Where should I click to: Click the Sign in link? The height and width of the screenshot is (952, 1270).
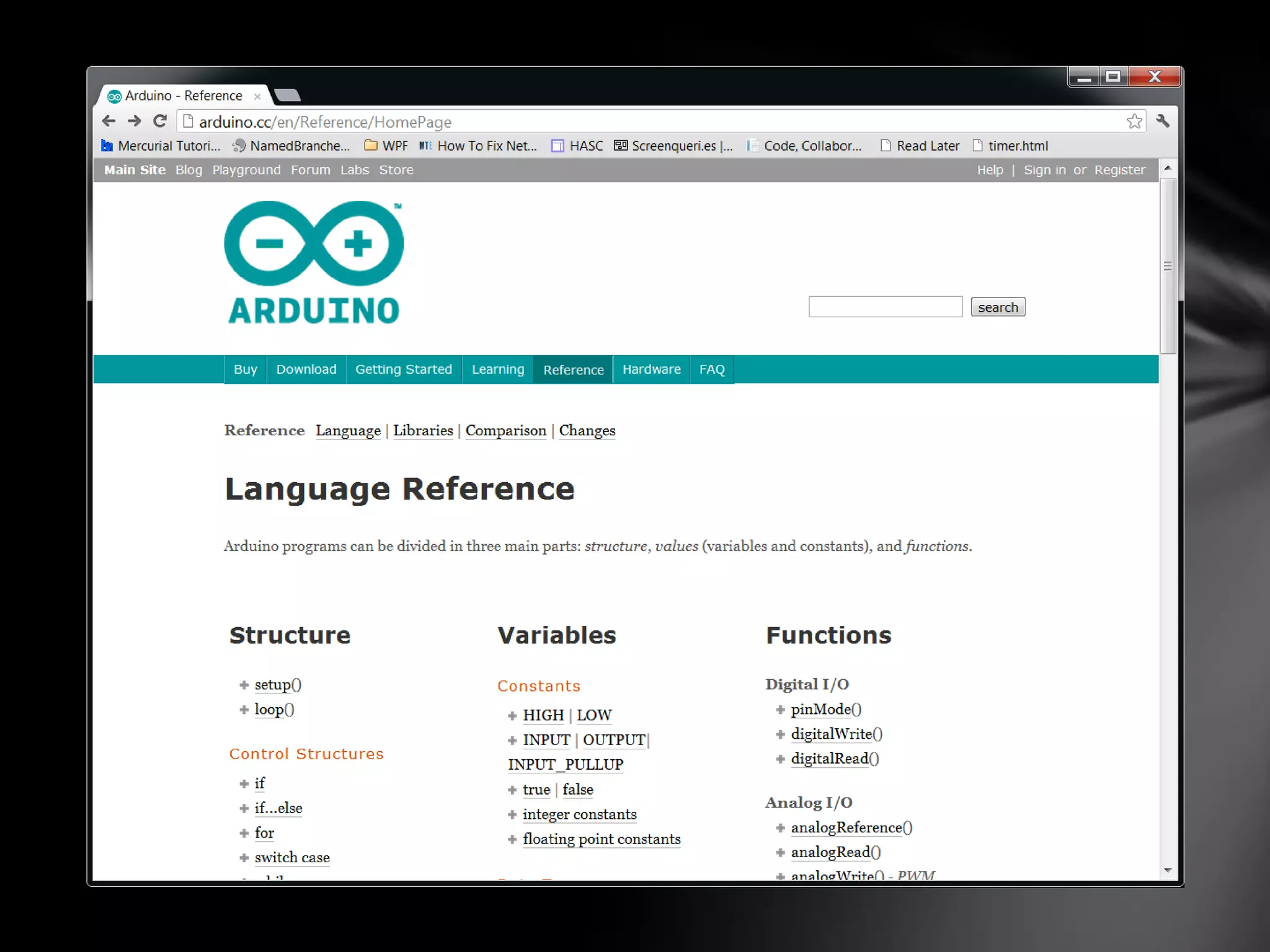click(x=1044, y=170)
